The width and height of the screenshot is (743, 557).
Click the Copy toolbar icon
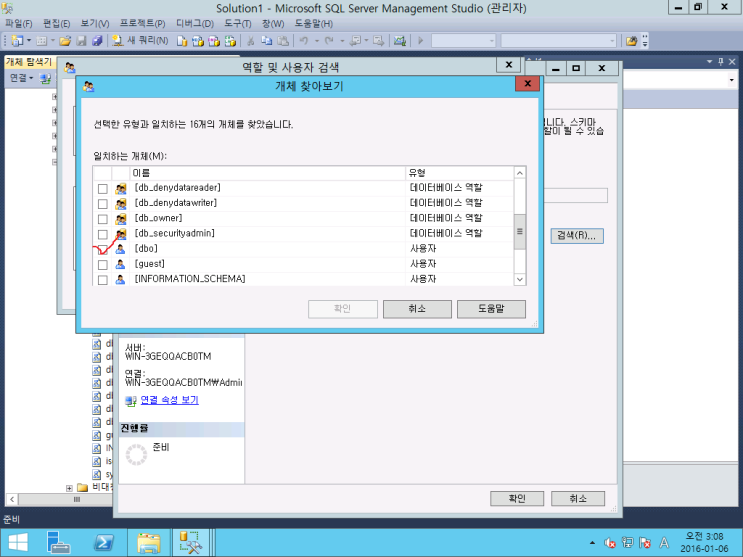click(267, 41)
